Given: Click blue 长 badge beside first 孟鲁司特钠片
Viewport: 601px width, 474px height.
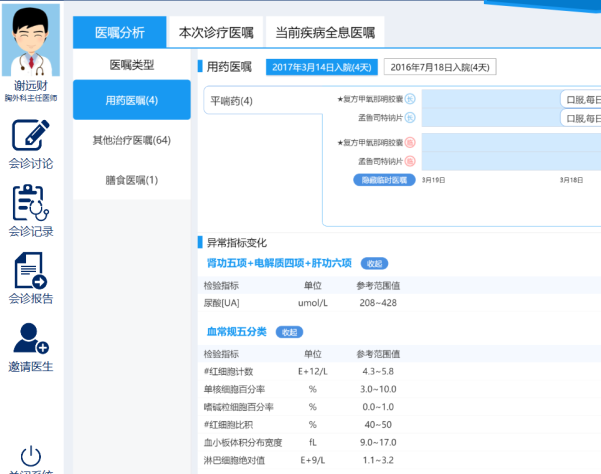Looking at the screenshot, I should tap(410, 118).
